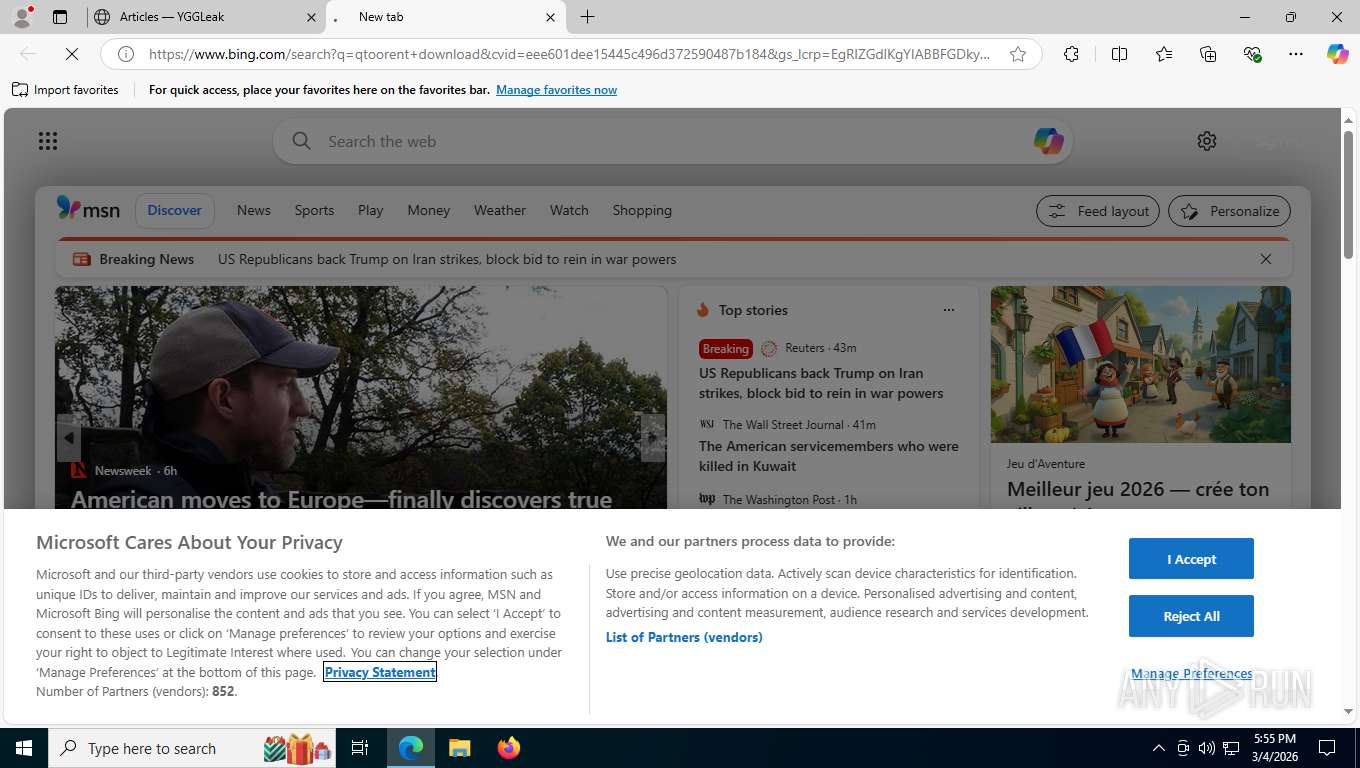Screen dimensions: 1360x768
Task: Open Extensions puzzle icon
Action: click(x=1071, y=54)
